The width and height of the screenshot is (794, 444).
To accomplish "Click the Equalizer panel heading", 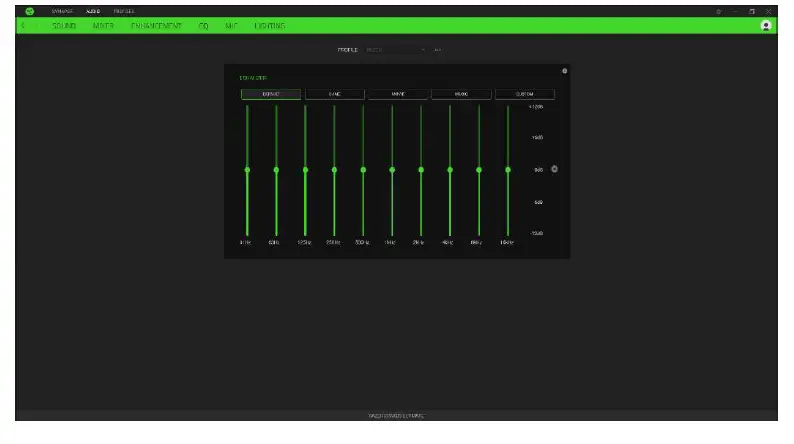I will pos(253,78).
